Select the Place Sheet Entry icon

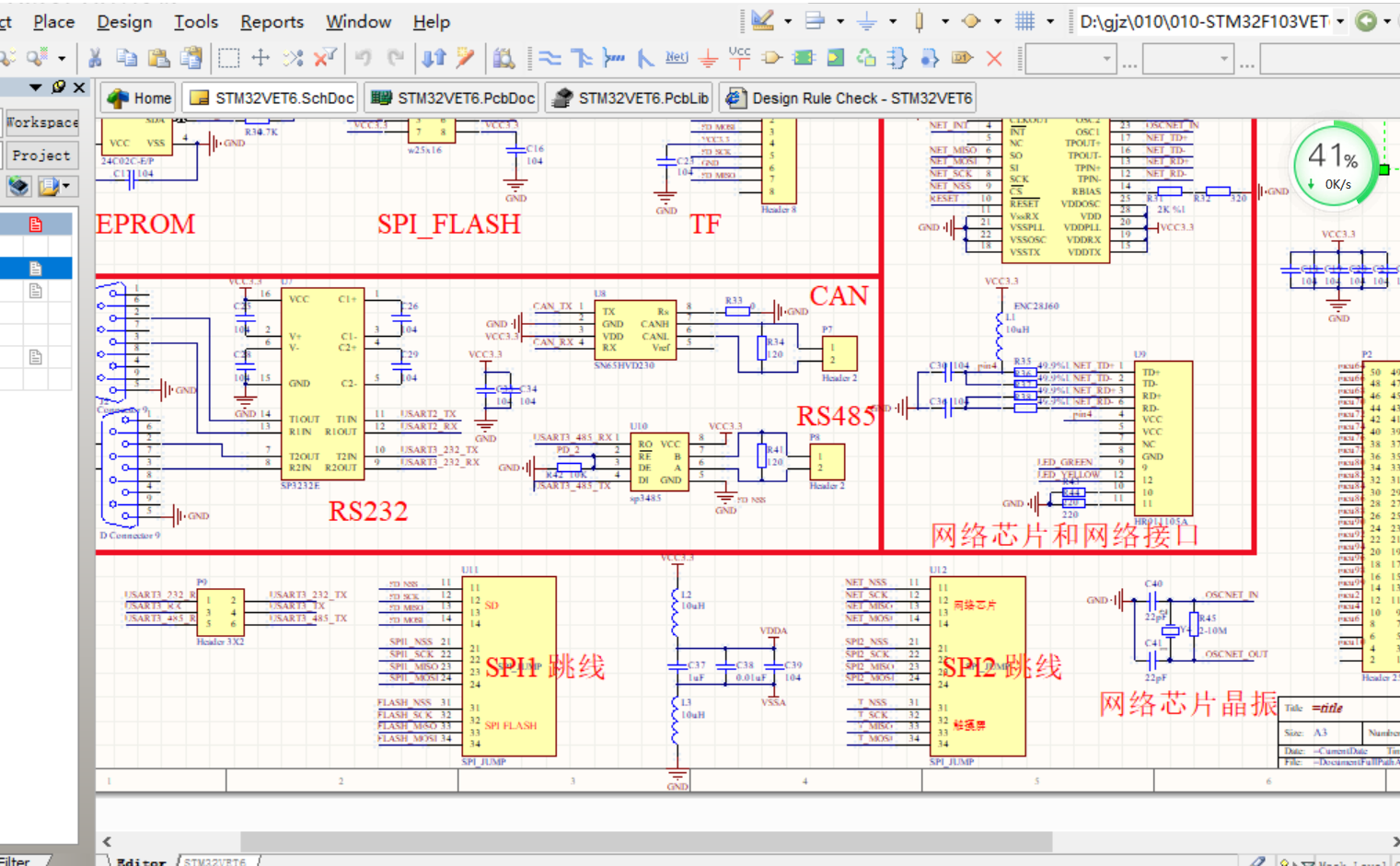tap(835, 59)
